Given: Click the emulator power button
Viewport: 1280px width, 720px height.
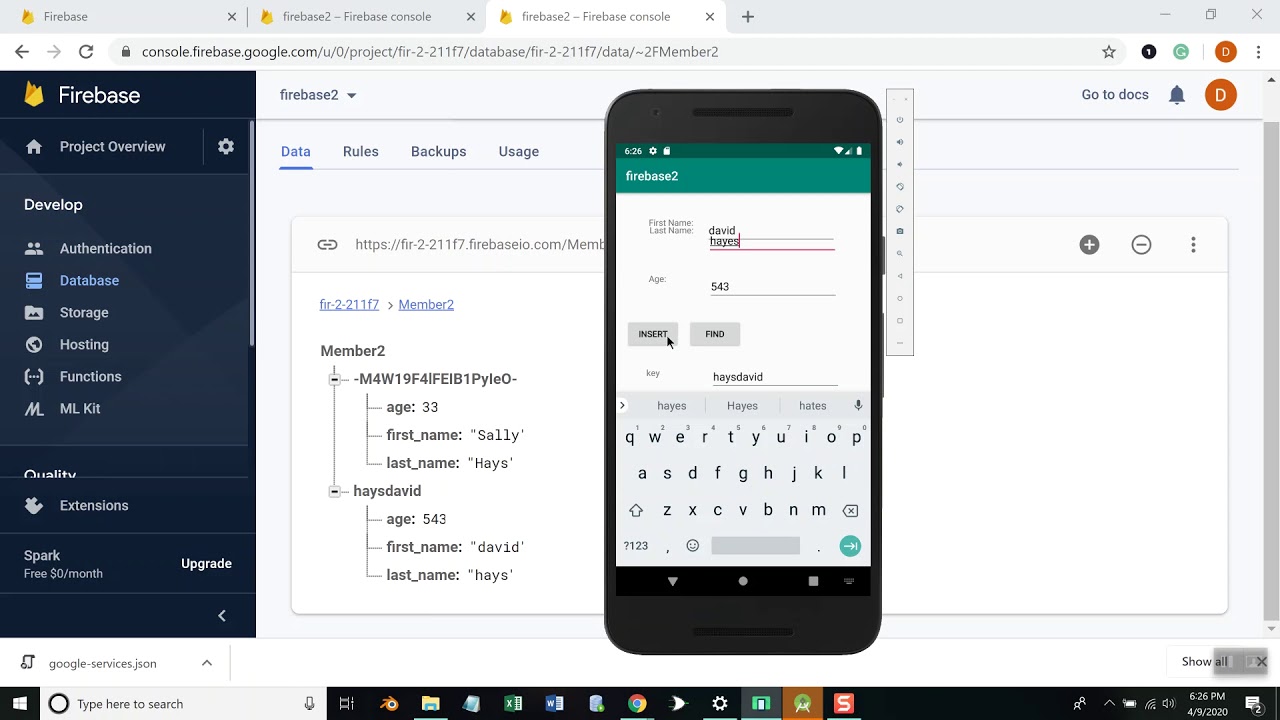Looking at the screenshot, I should point(900,120).
